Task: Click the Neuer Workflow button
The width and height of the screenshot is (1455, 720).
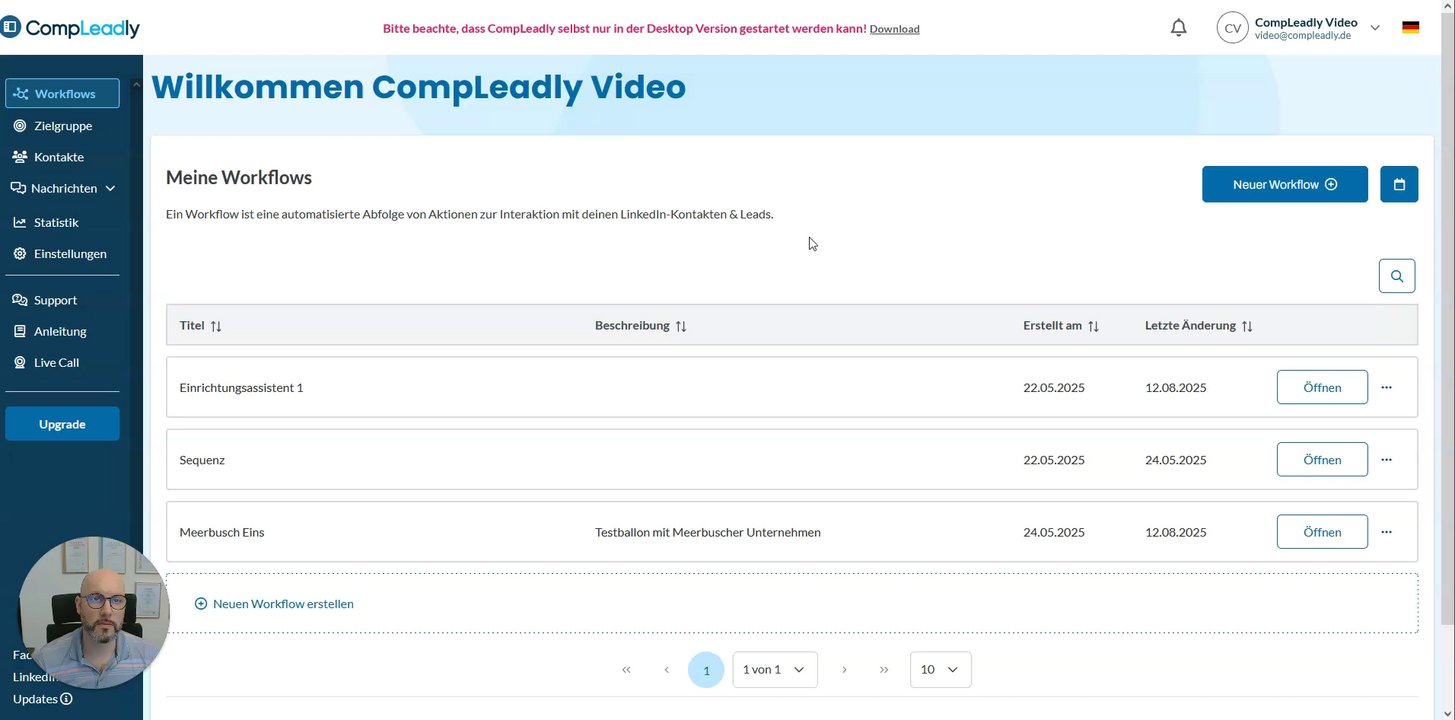Action: click(1285, 184)
